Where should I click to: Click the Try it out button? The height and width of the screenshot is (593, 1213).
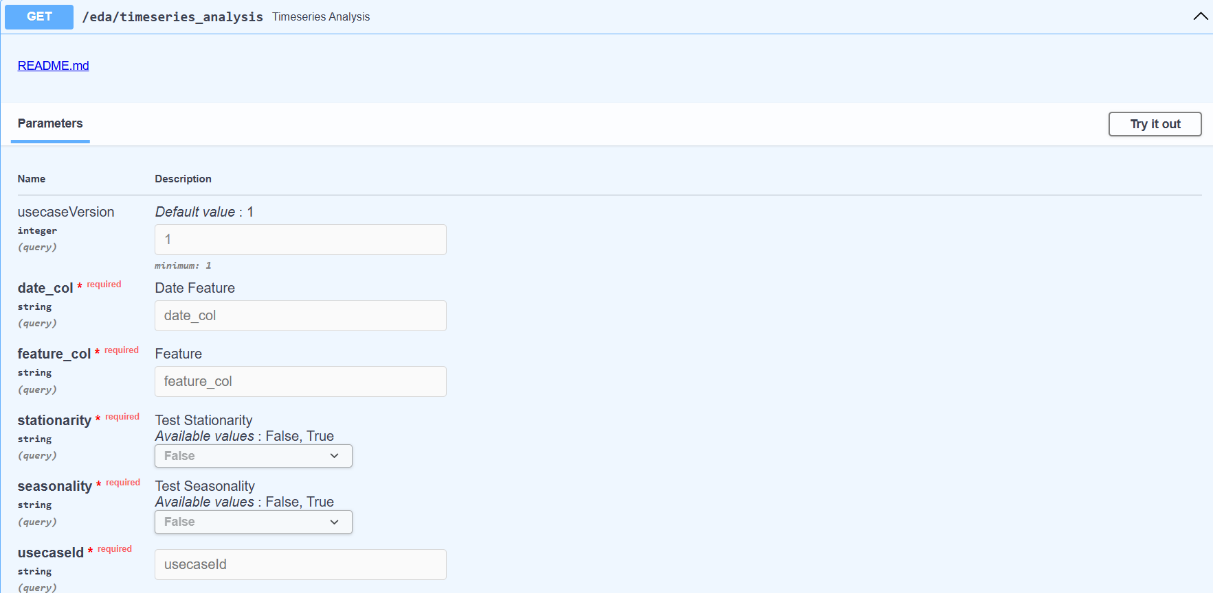(1154, 123)
